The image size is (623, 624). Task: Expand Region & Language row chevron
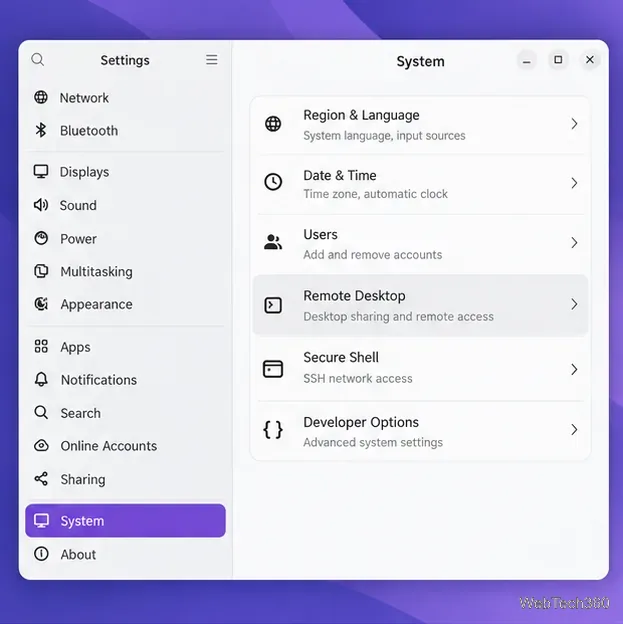574,124
